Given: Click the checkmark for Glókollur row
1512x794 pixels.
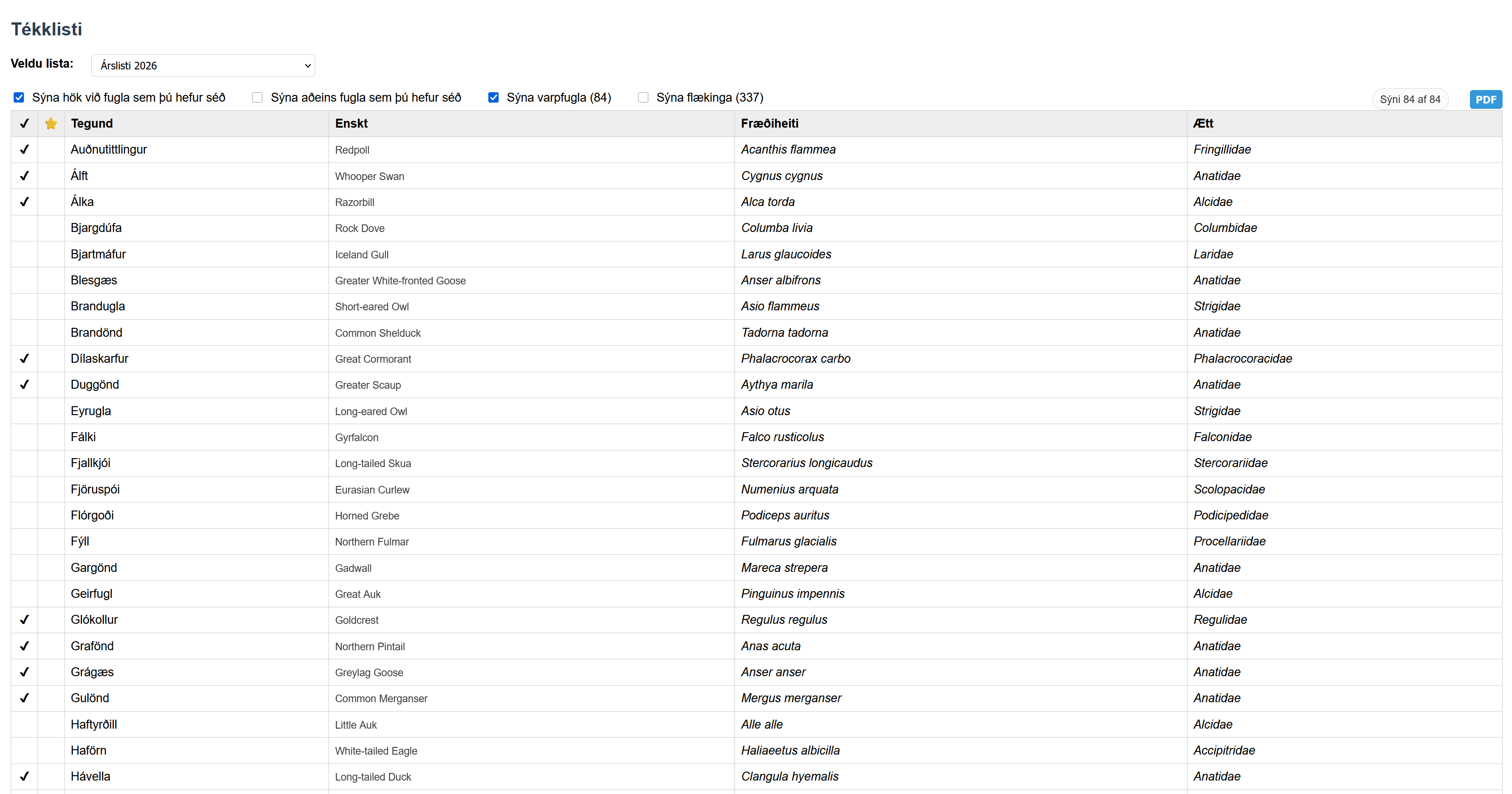Looking at the screenshot, I should (24, 620).
